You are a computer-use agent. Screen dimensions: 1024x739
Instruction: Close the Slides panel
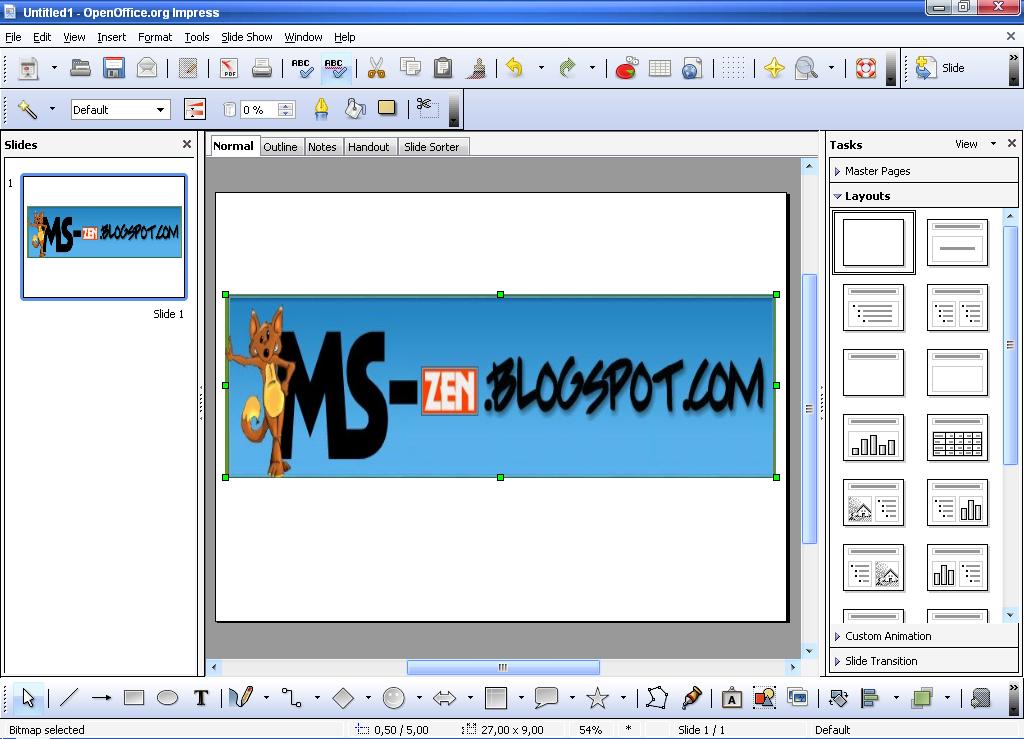[187, 144]
